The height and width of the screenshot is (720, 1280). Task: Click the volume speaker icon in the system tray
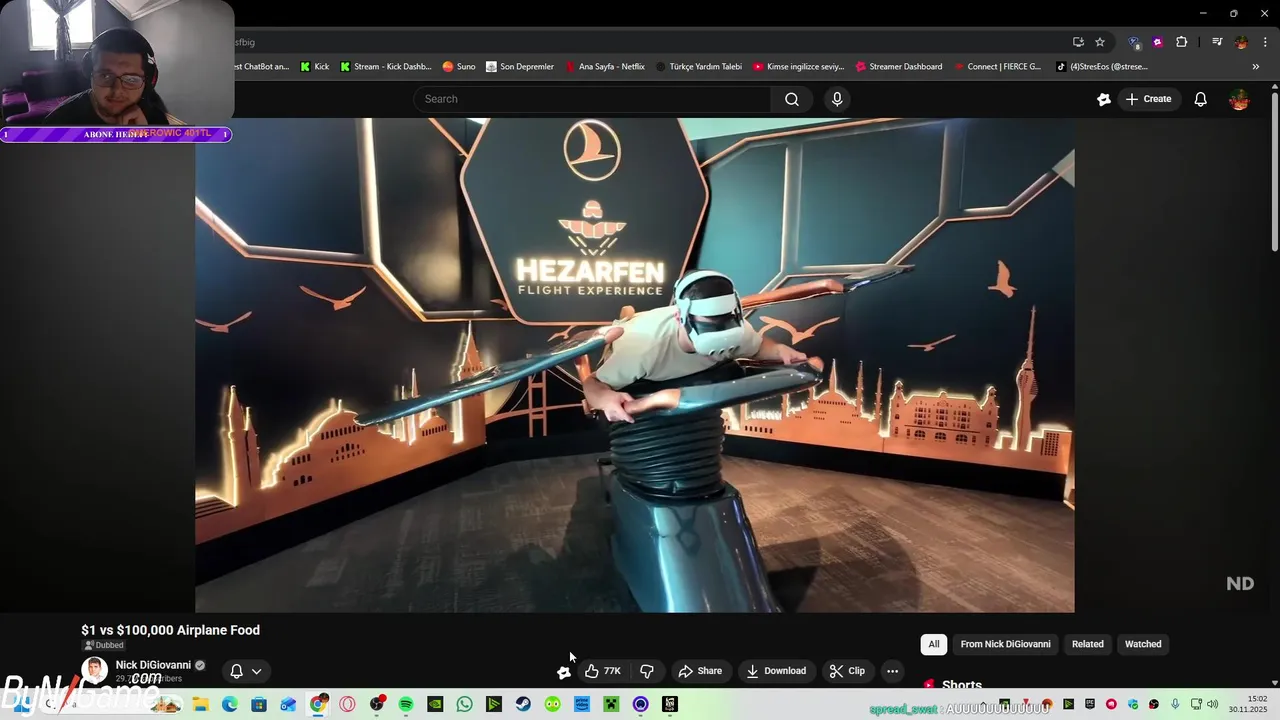point(1213,705)
